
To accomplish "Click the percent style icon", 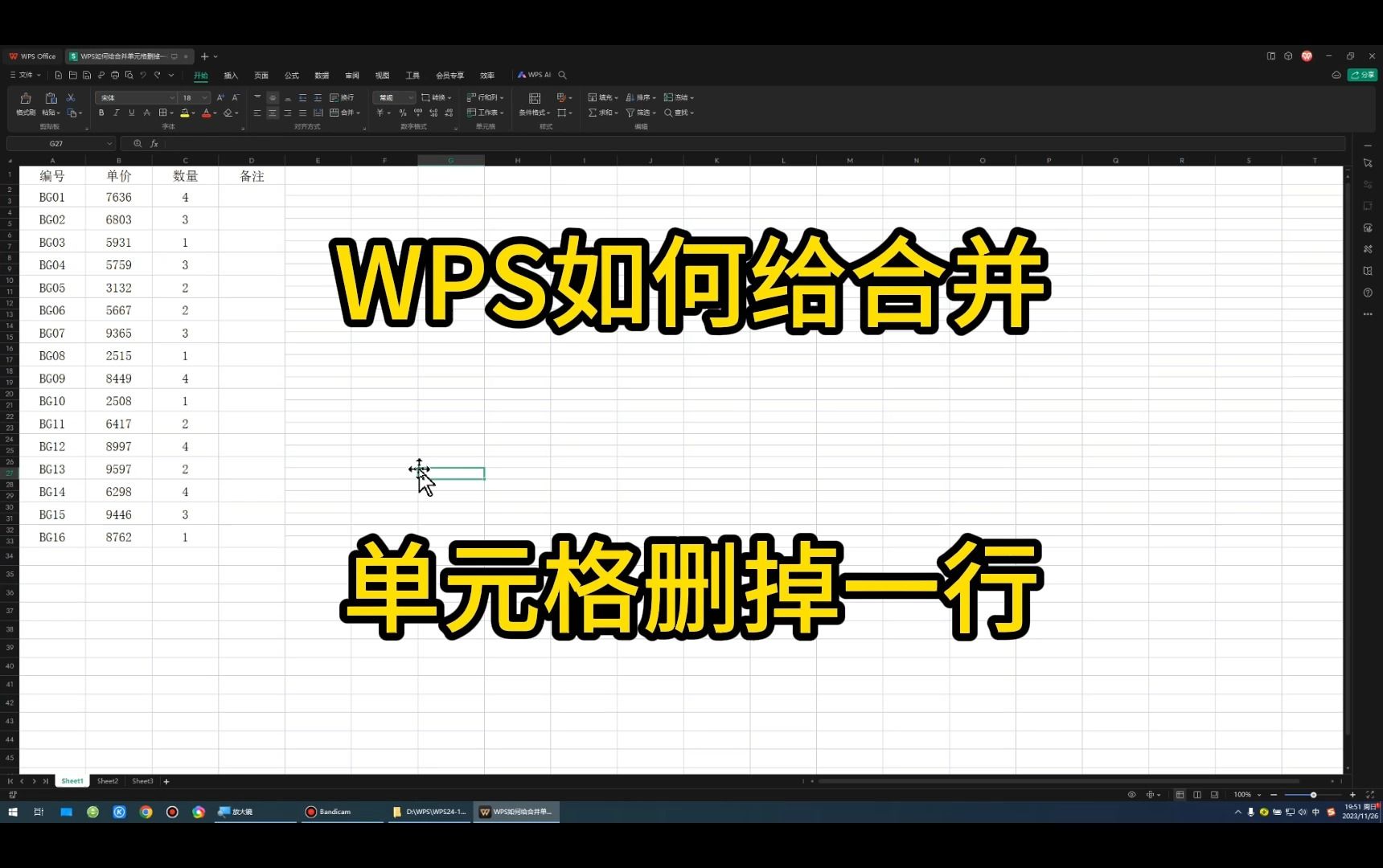I will (x=401, y=113).
